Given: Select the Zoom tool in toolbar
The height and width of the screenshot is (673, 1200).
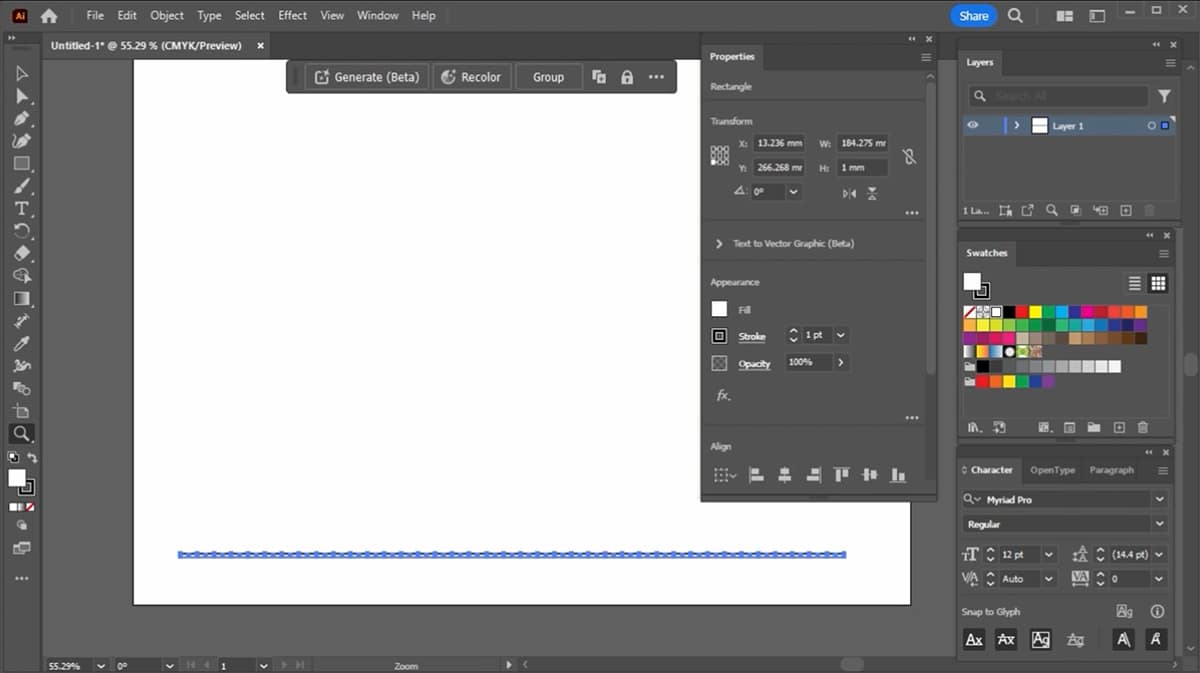Looking at the screenshot, I should pos(21,434).
